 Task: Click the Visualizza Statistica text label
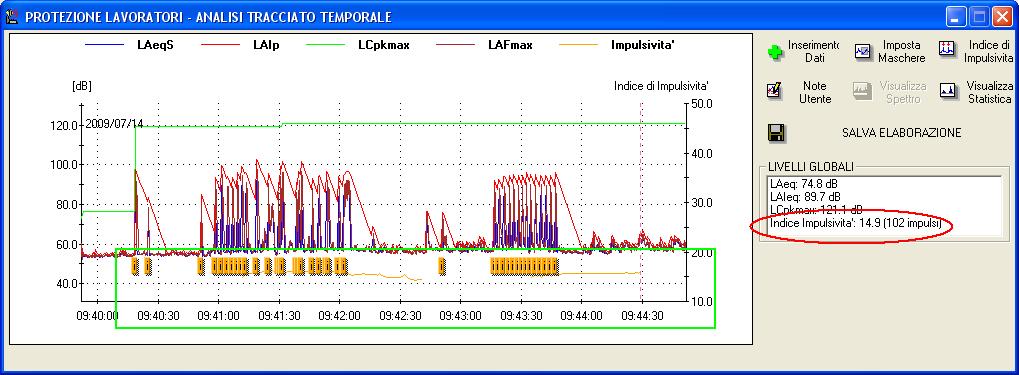point(989,92)
